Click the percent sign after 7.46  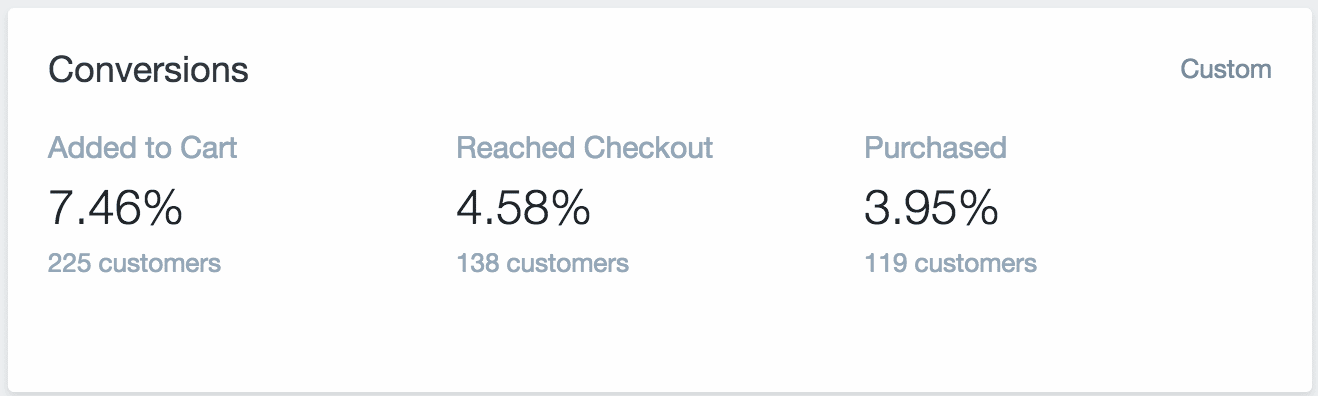(x=165, y=207)
